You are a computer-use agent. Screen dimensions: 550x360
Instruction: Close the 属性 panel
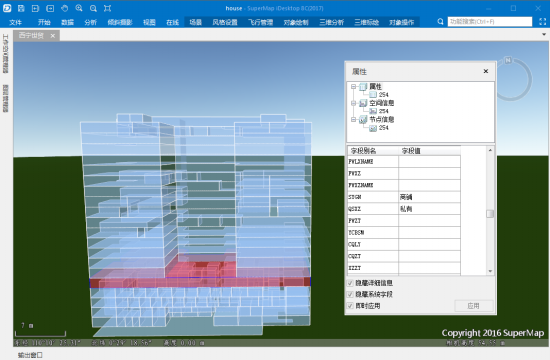[x=486, y=71]
